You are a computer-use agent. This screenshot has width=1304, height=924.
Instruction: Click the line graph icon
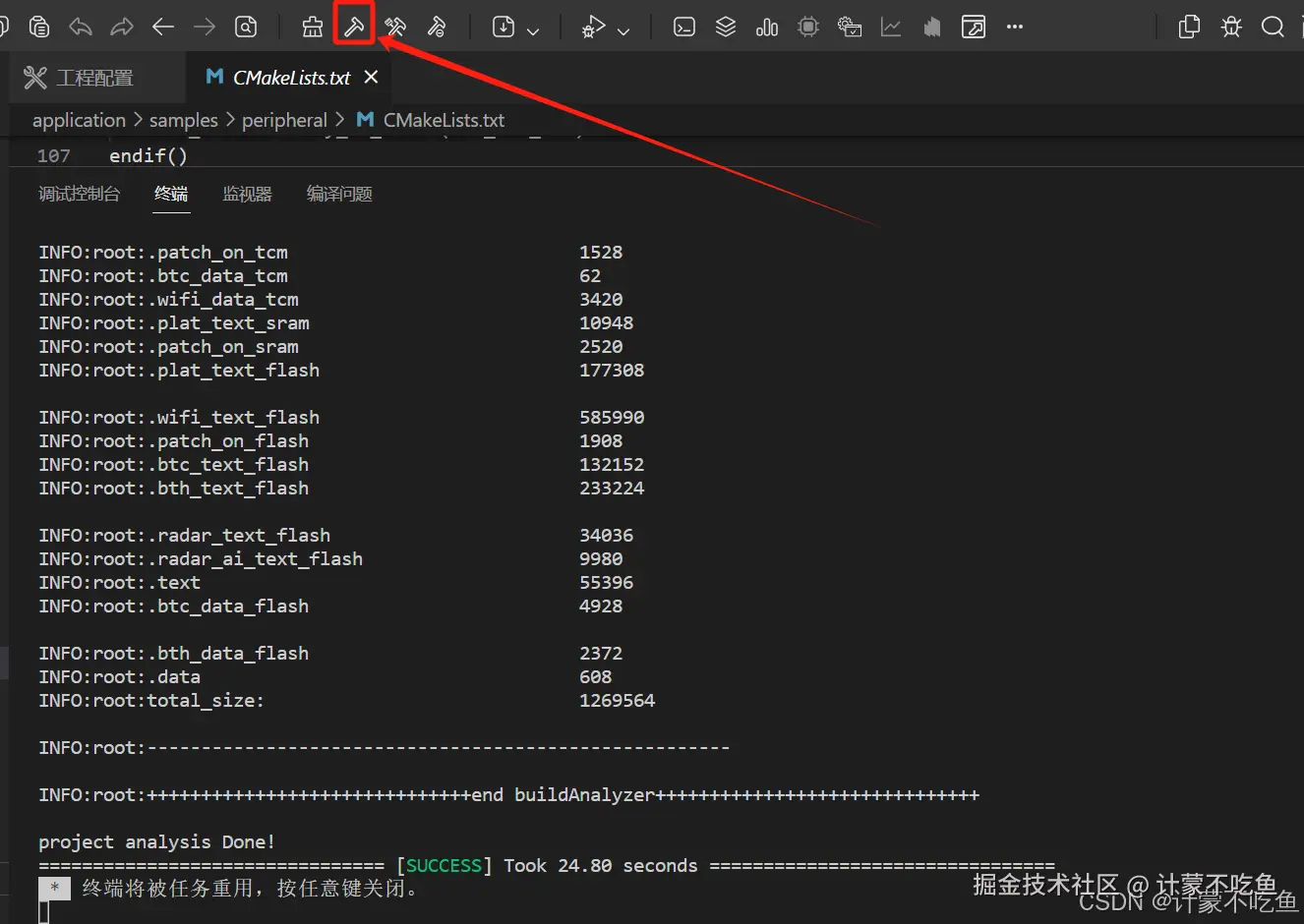click(x=891, y=27)
